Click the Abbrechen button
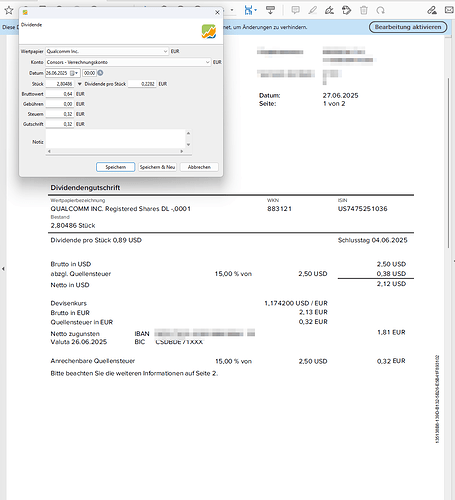The width and height of the screenshot is (455, 500). (199, 167)
